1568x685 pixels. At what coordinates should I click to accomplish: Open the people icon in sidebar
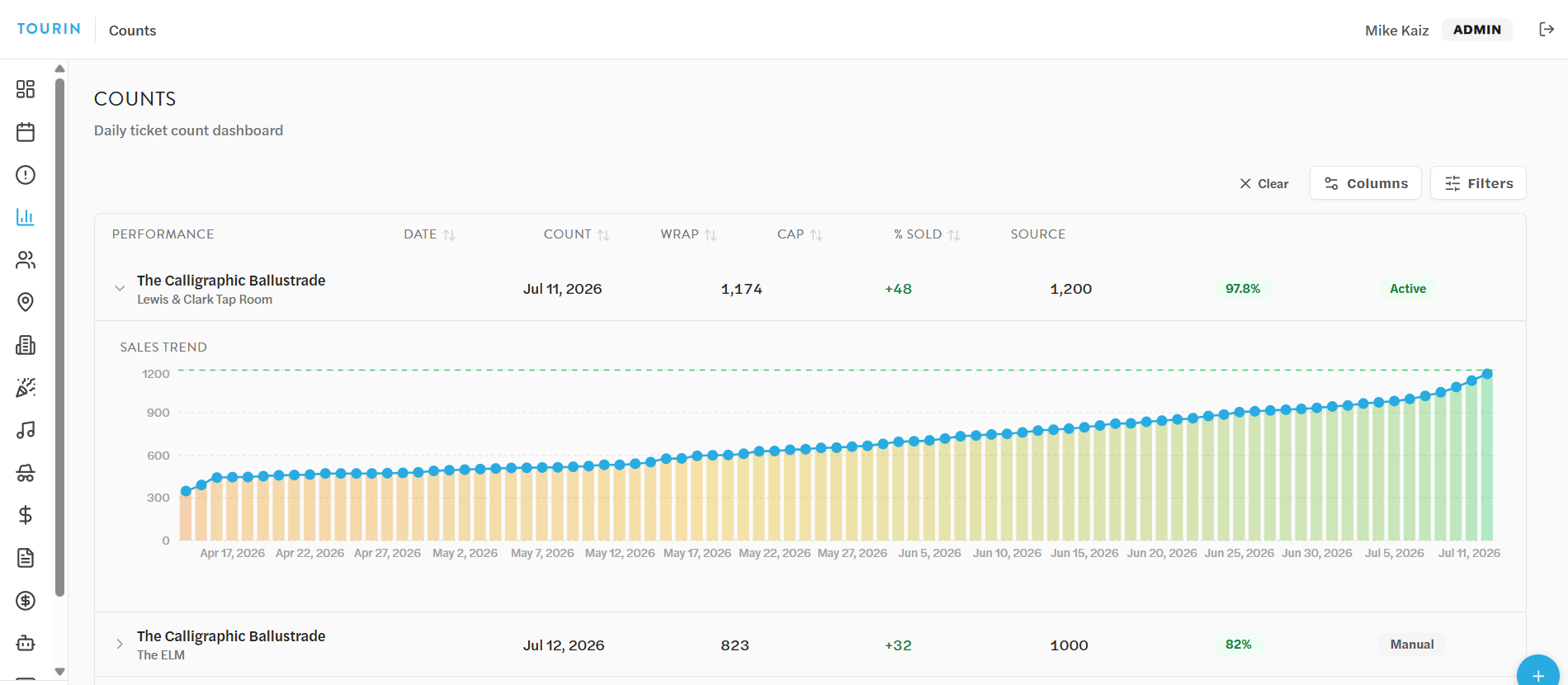(x=26, y=260)
